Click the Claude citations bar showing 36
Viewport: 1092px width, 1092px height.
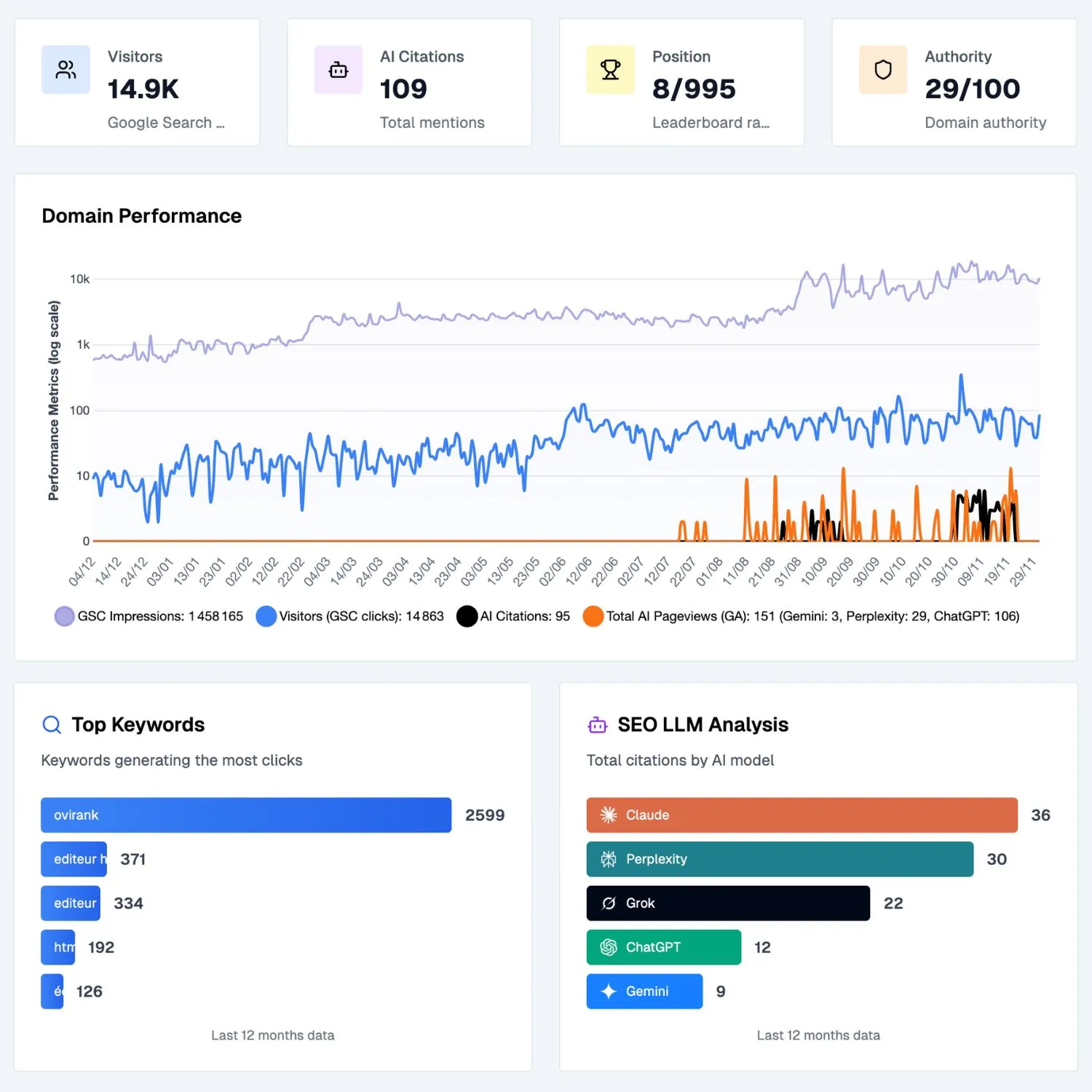(x=801, y=815)
